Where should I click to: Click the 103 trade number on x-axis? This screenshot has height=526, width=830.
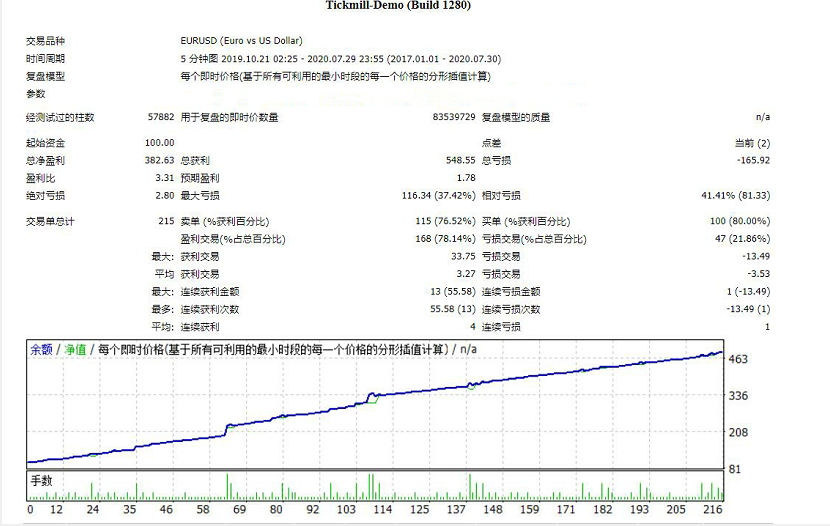[346, 509]
